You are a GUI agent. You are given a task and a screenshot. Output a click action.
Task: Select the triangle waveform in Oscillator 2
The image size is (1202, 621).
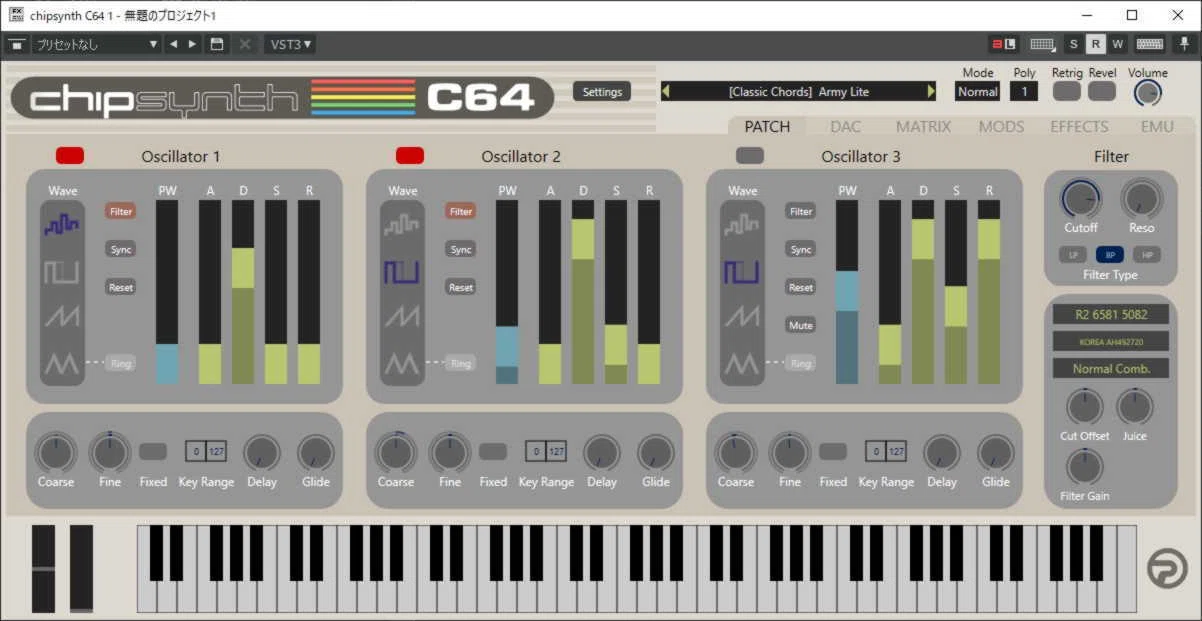(401, 363)
